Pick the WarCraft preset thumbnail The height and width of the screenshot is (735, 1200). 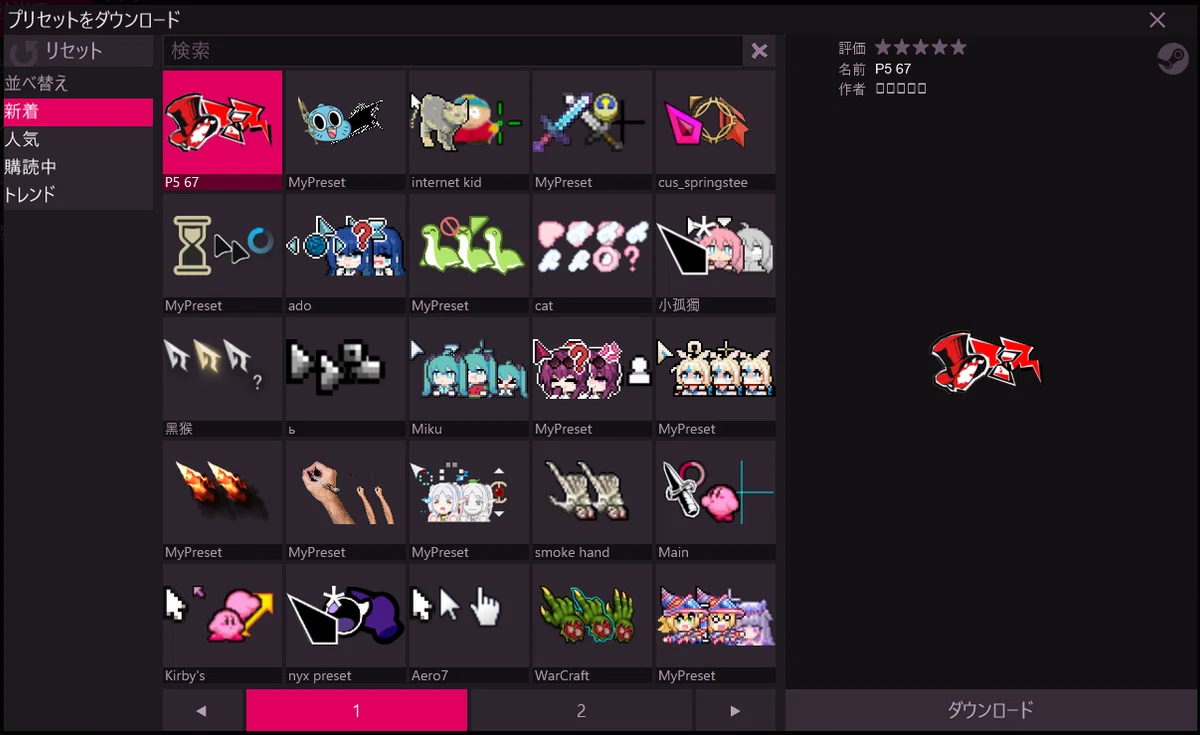point(592,624)
